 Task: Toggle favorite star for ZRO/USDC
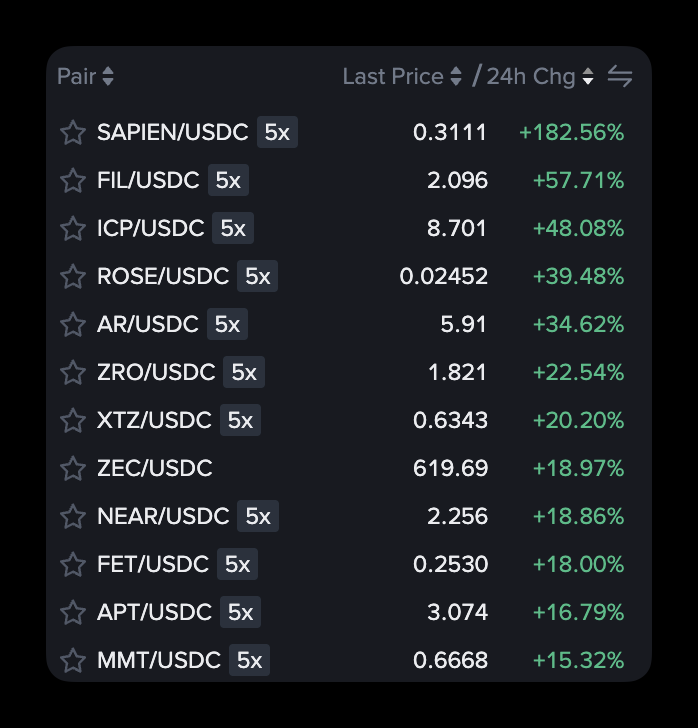point(73,373)
